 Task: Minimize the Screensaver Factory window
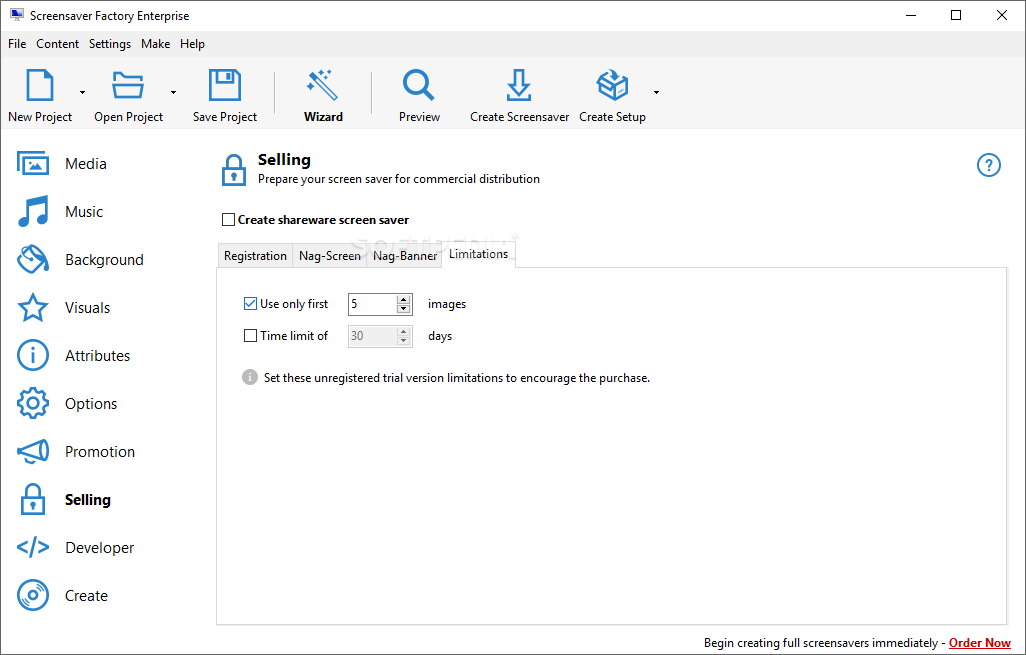click(910, 15)
